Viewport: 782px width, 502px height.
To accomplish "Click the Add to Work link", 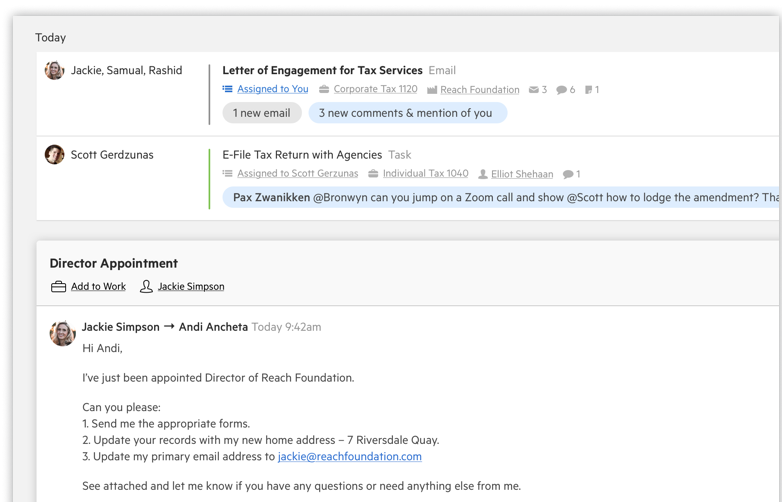I will click(x=98, y=287).
